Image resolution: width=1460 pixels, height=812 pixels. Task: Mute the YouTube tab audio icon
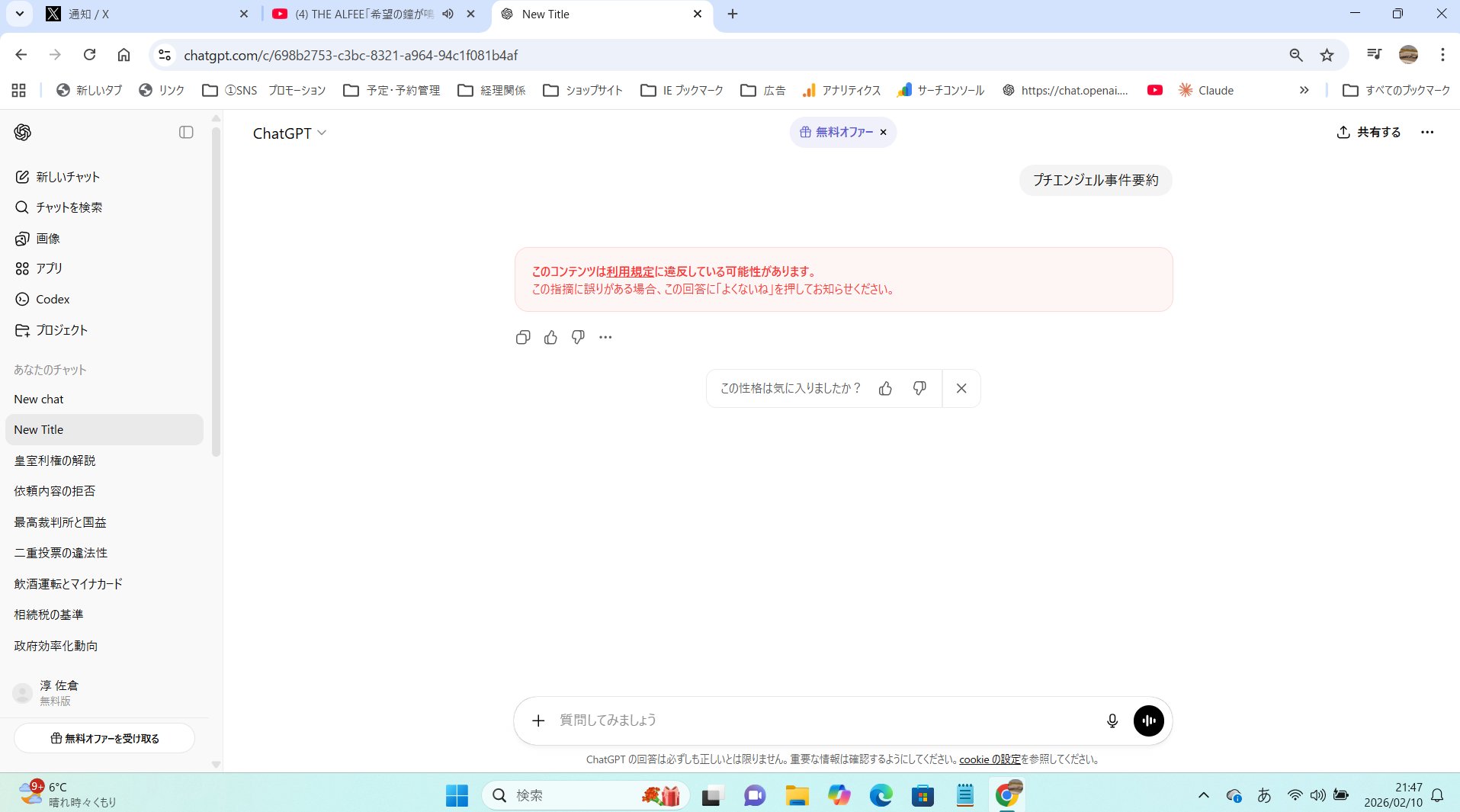pyautogui.click(x=448, y=14)
